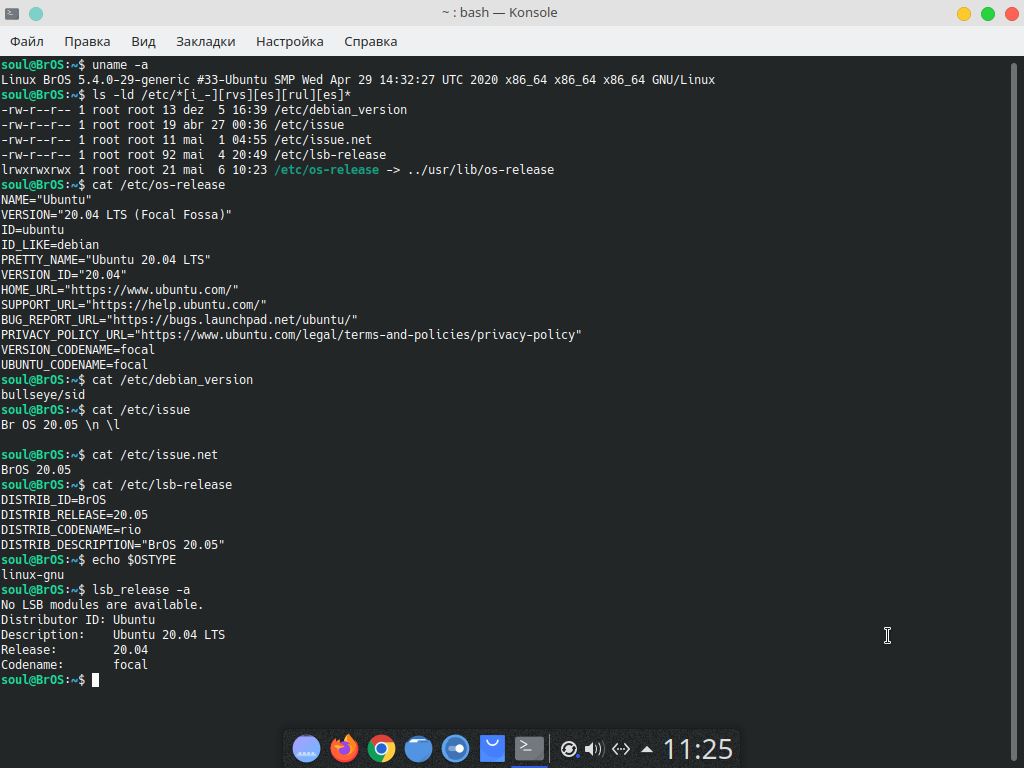Click the PRIVACY_POLICY_URL line
This screenshot has width=1024, height=768.
(291, 334)
